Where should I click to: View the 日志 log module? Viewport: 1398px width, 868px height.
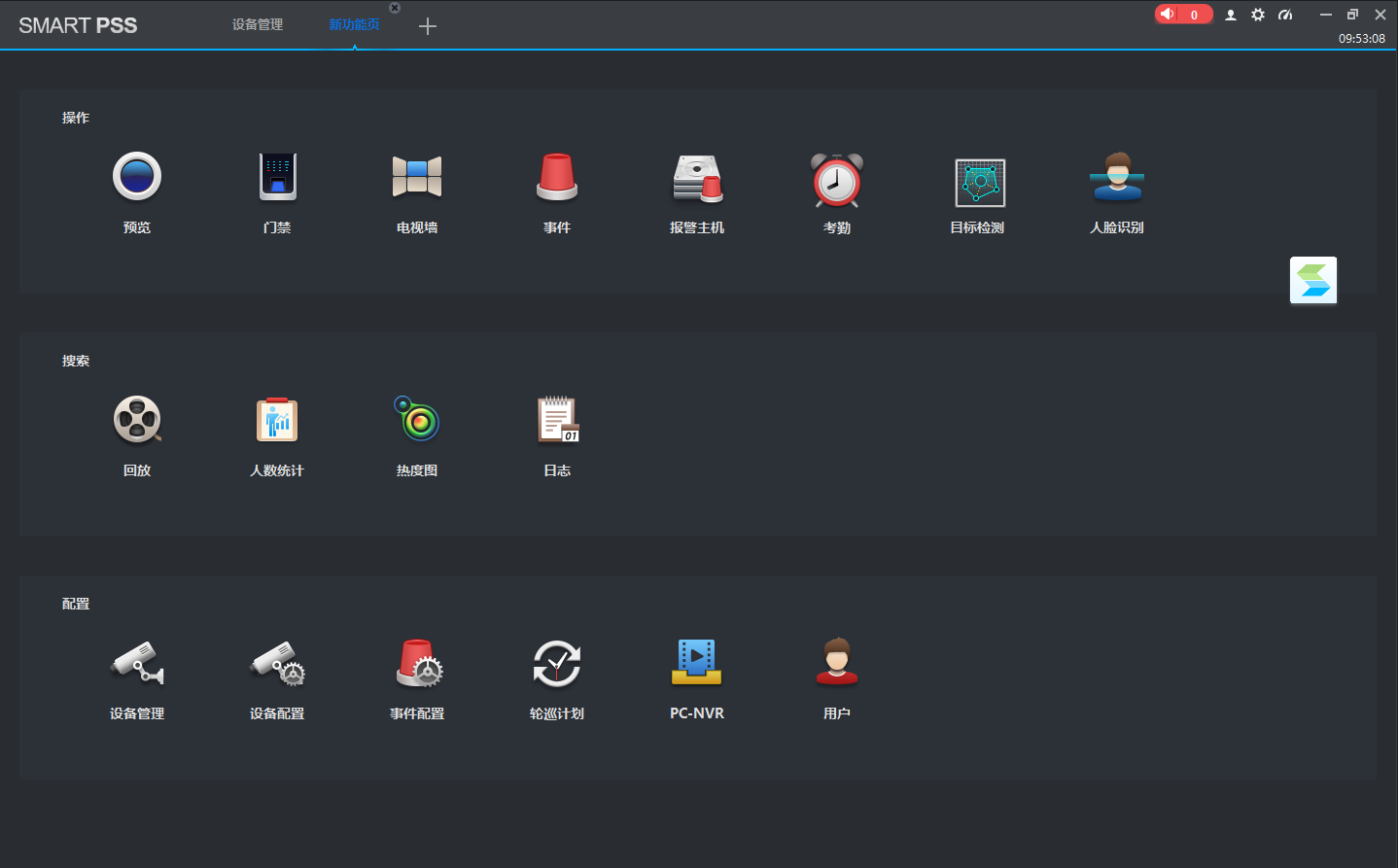click(557, 420)
